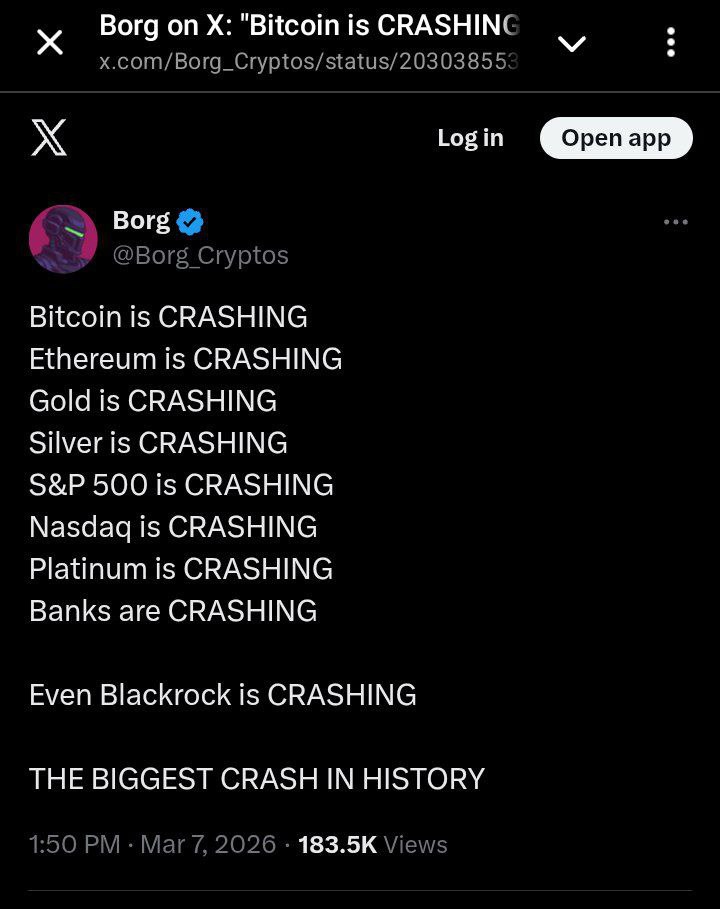Tap the x.com/Borg_Cryptos URL text
Viewport: 720px width, 909px height.
(x=309, y=62)
